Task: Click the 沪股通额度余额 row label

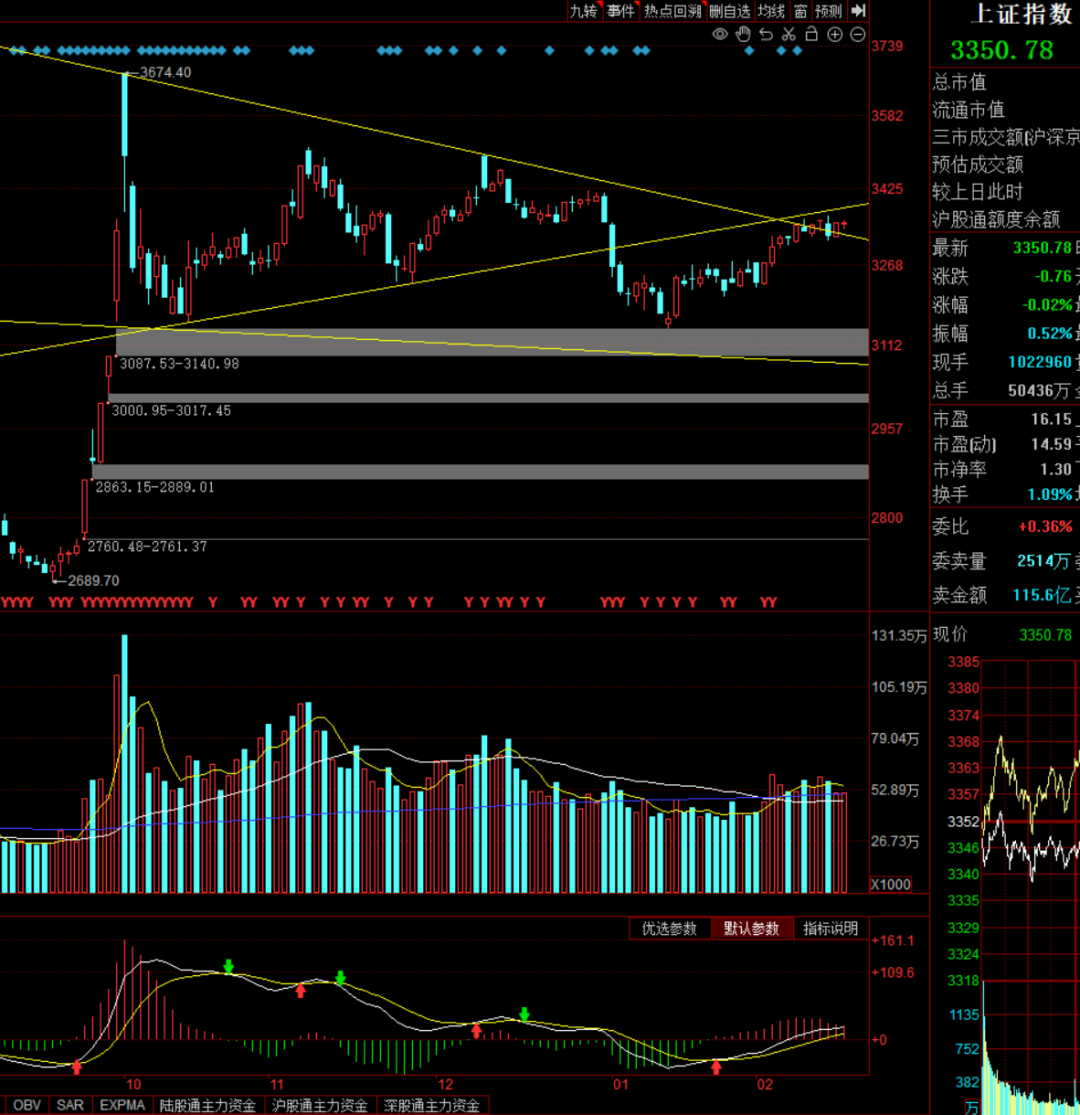Action: [x=996, y=219]
